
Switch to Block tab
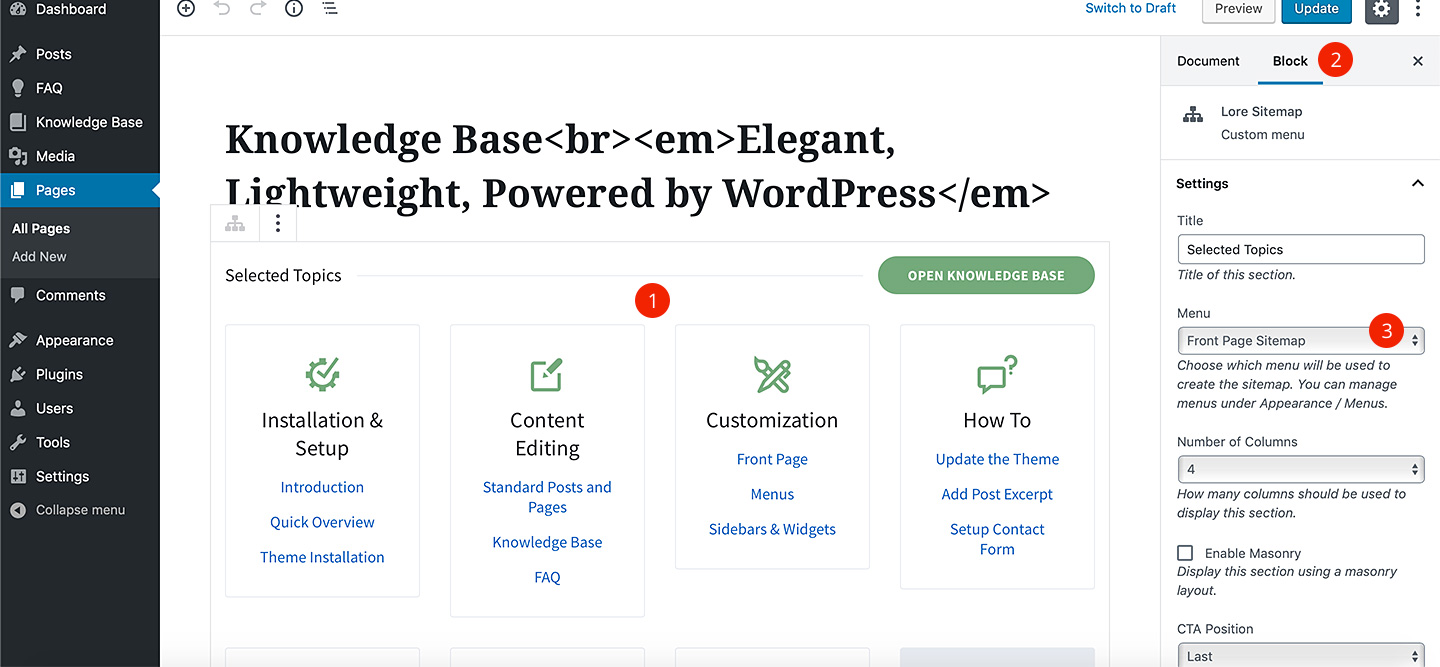(1290, 61)
